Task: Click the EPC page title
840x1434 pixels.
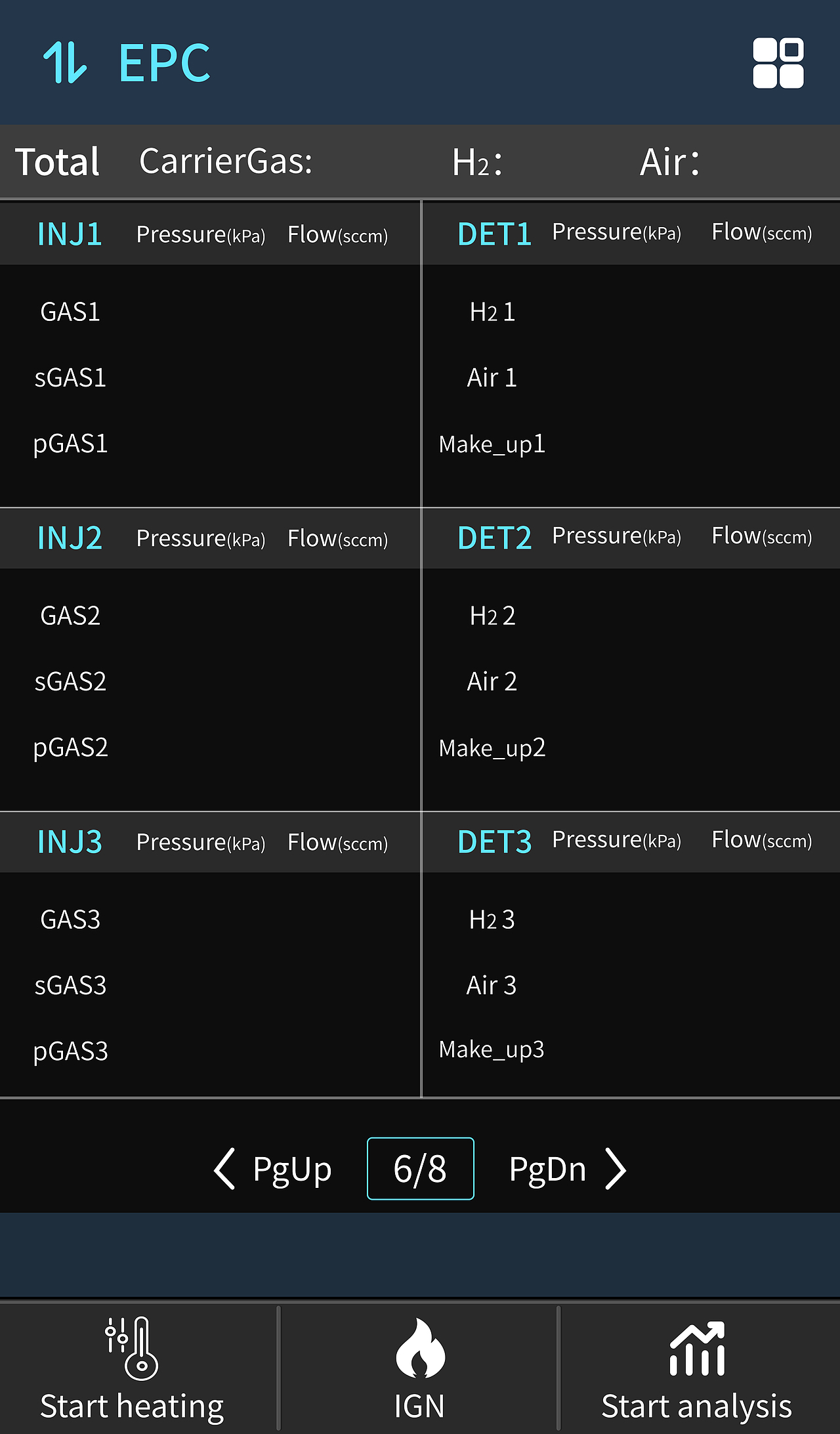Action: point(164,63)
